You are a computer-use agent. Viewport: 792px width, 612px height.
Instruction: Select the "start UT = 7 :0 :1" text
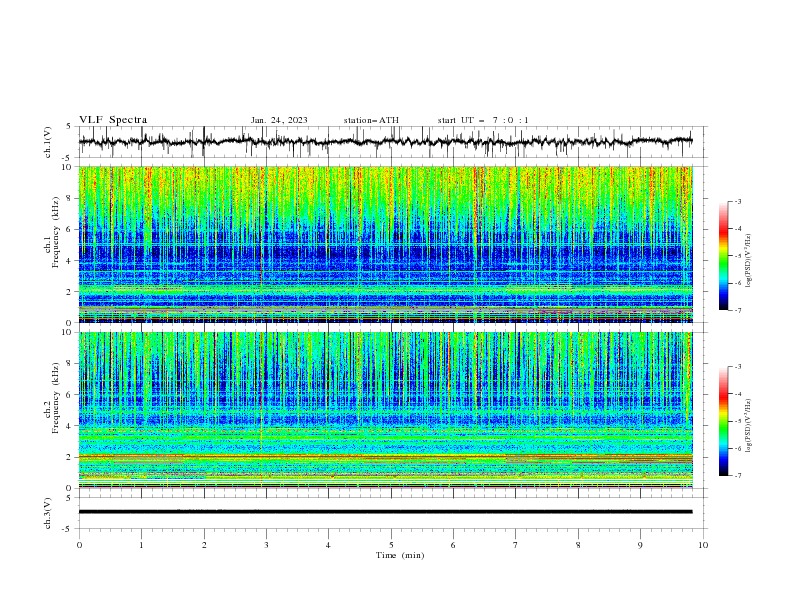coord(483,120)
